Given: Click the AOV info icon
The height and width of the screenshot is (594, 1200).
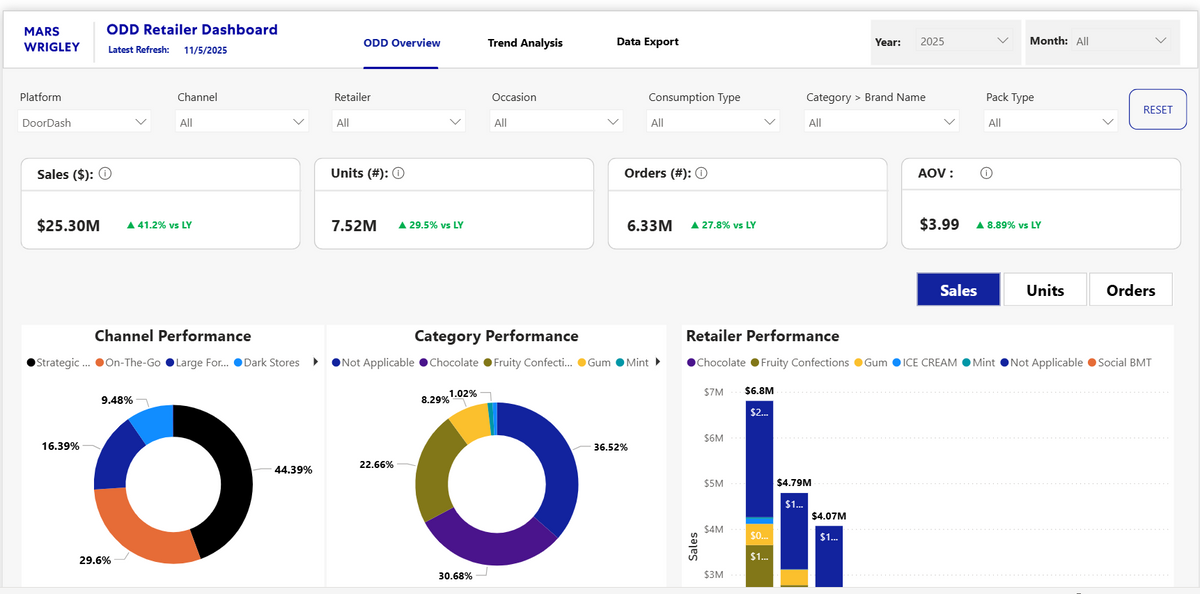Looking at the screenshot, I should tap(986, 172).
